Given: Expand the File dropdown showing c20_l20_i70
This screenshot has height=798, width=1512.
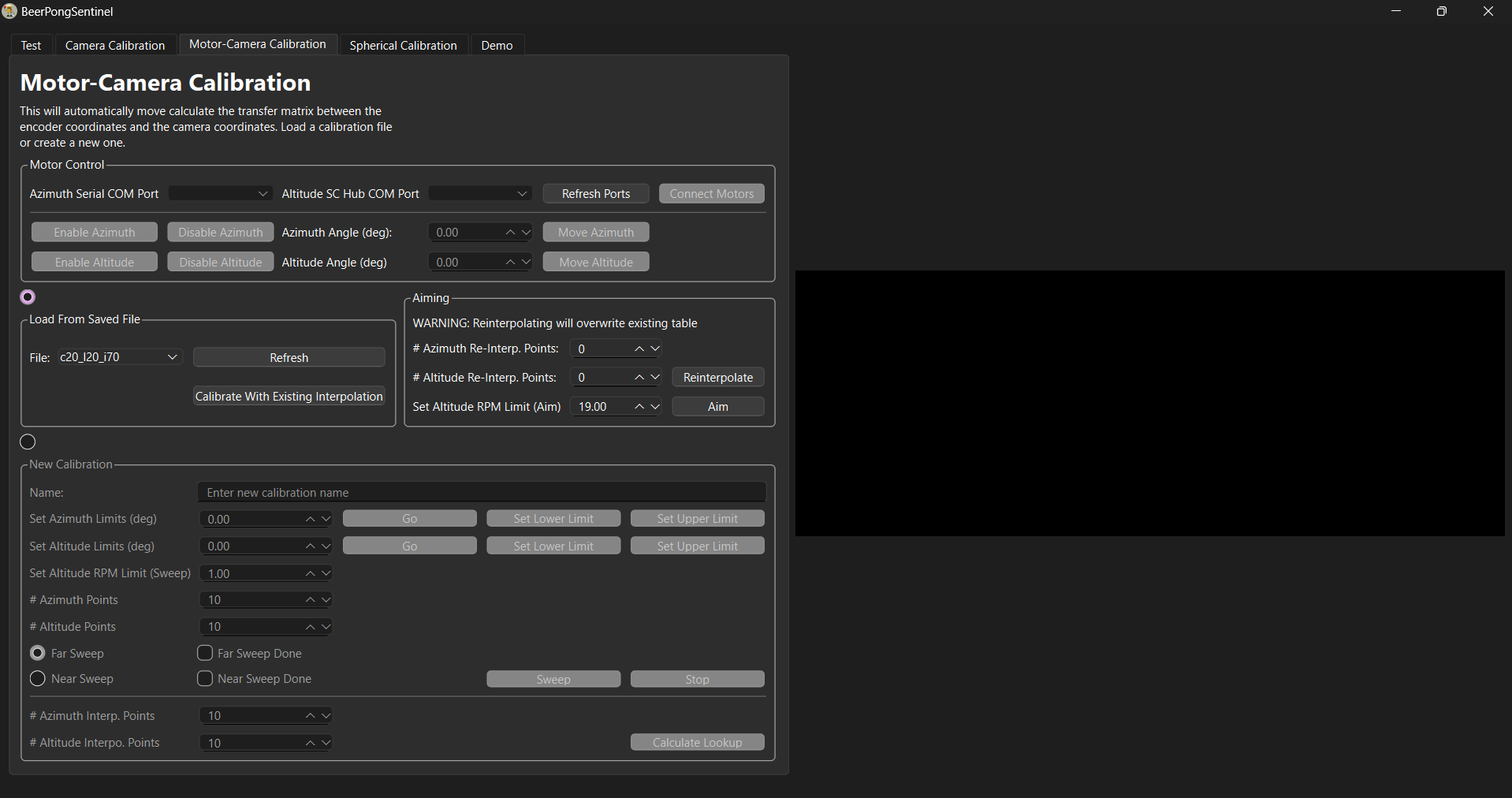Looking at the screenshot, I should click(x=120, y=357).
